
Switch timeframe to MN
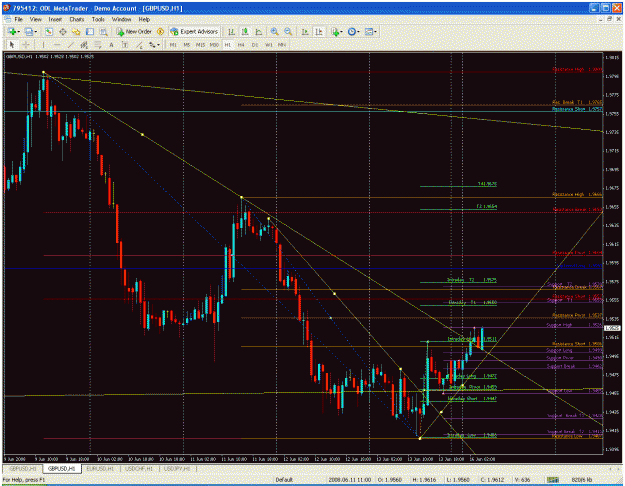pyautogui.click(x=282, y=45)
